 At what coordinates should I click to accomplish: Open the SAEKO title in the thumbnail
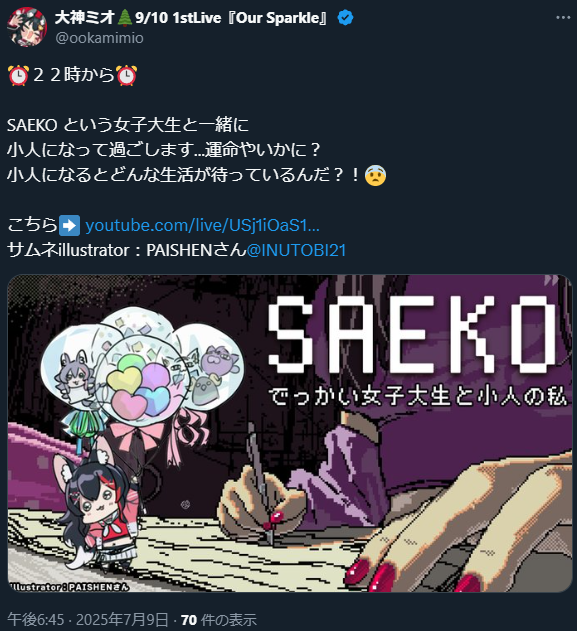click(414, 334)
